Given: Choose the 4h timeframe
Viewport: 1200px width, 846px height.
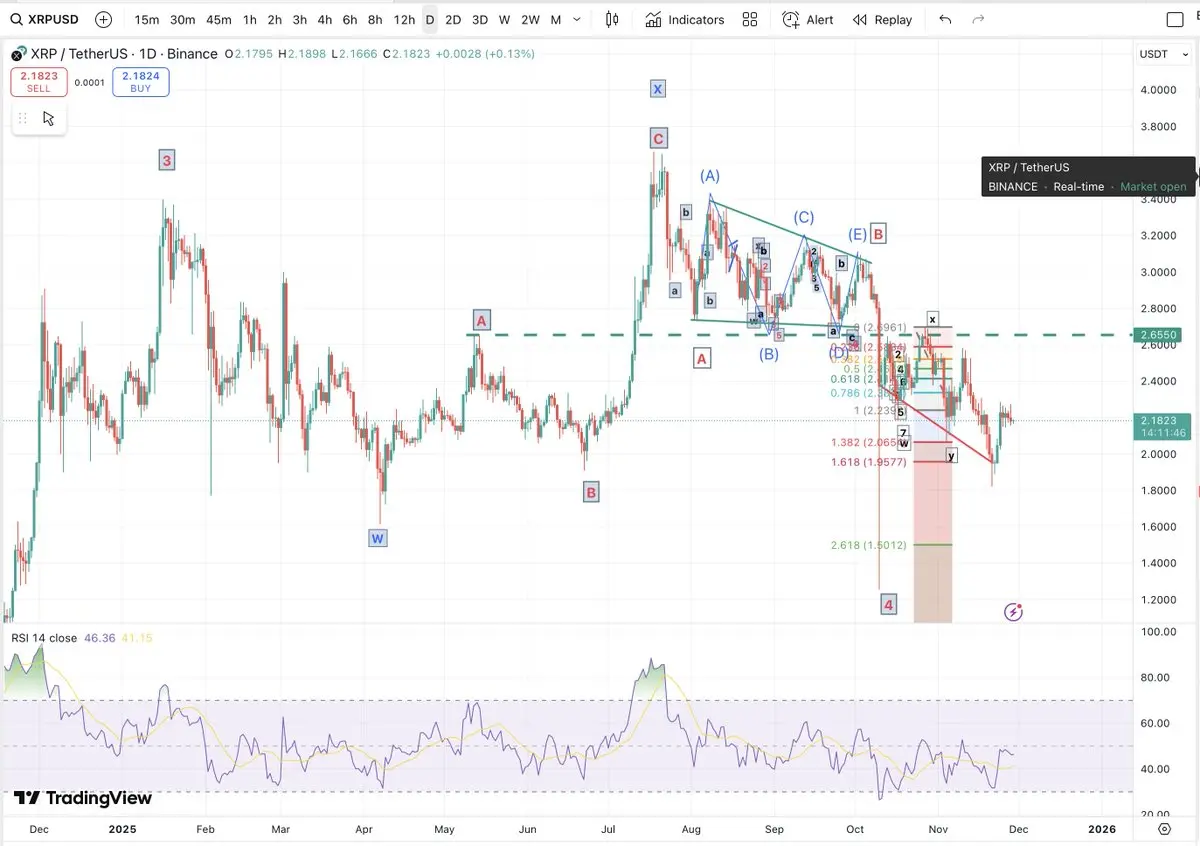Looking at the screenshot, I should [x=325, y=19].
